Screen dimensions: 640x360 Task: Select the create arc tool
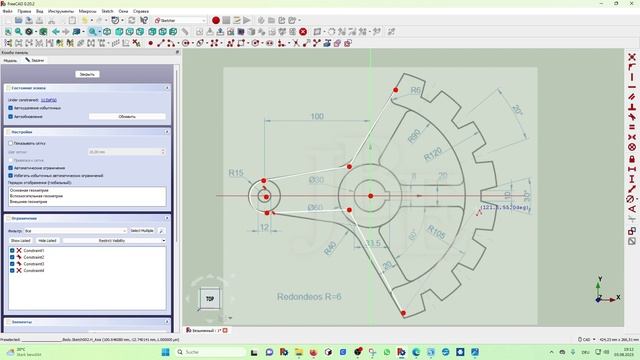[171, 43]
